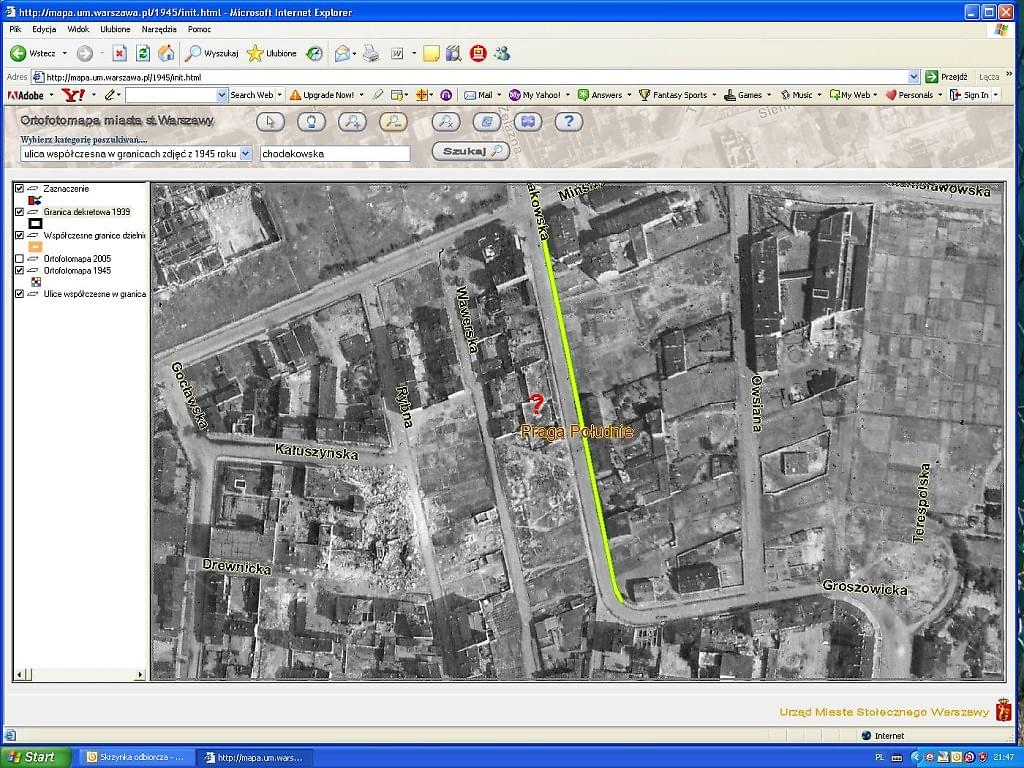Open the Ulubione menu in menu bar
The image size is (1024, 768).
115,29
